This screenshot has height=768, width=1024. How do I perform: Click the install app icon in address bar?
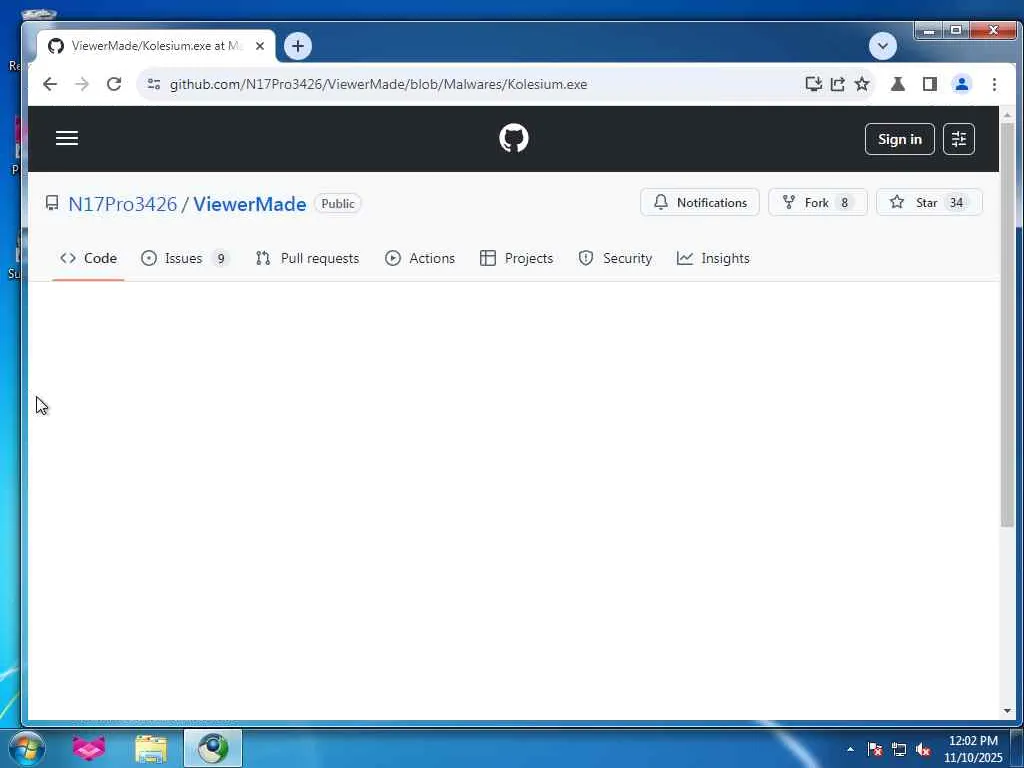pyautogui.click(x=813, y=84)
